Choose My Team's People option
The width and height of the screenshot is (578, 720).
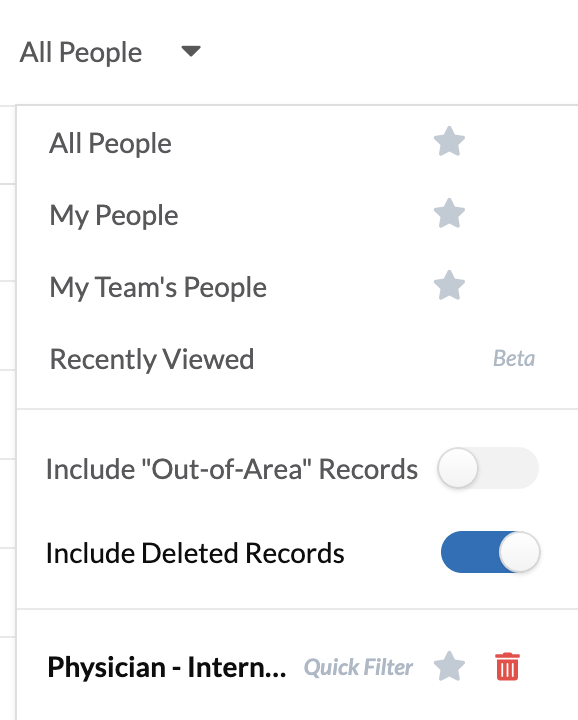pyautogui.click(x=158, y=287)
